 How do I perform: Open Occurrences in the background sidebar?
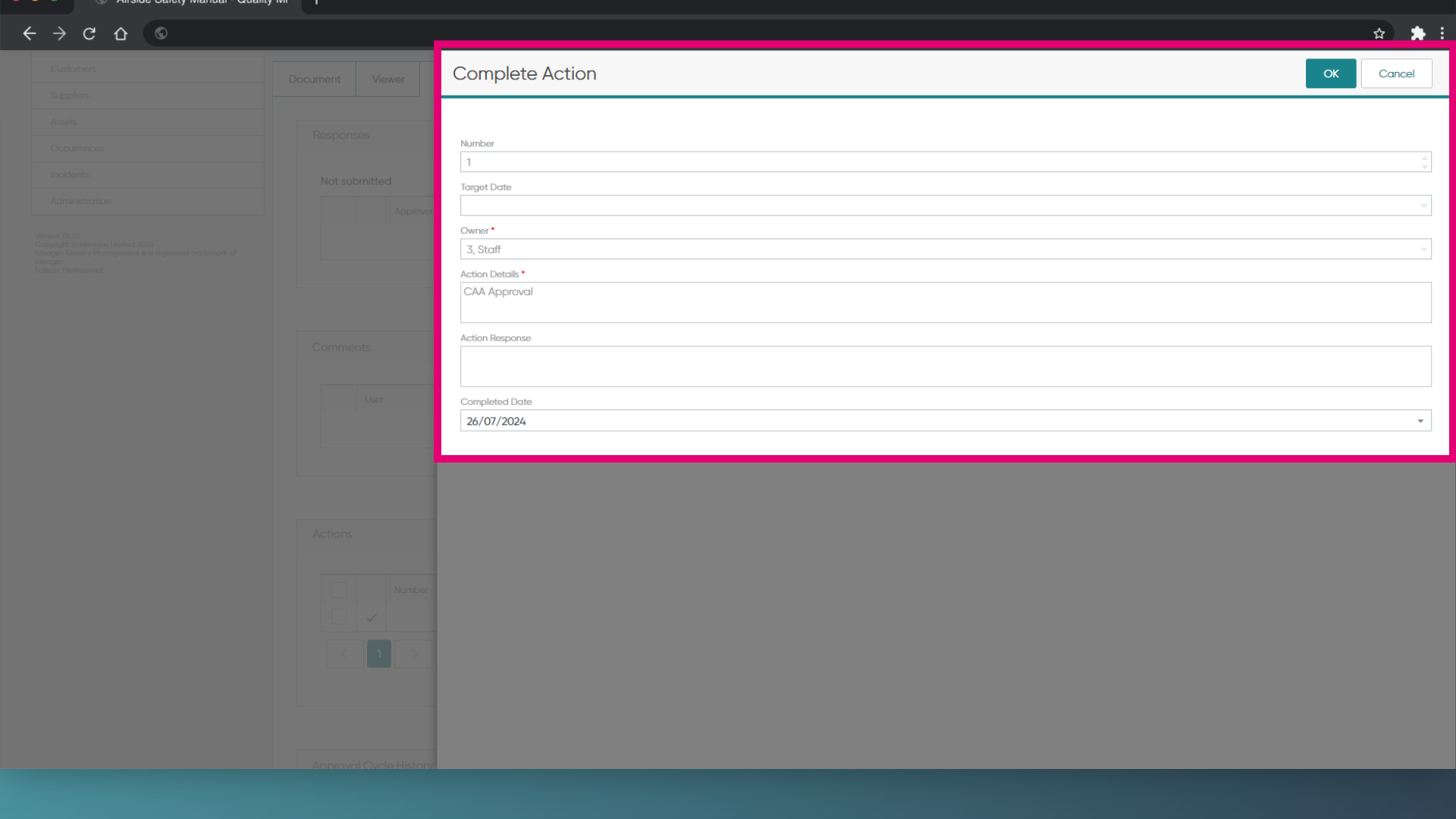(148, 149)
